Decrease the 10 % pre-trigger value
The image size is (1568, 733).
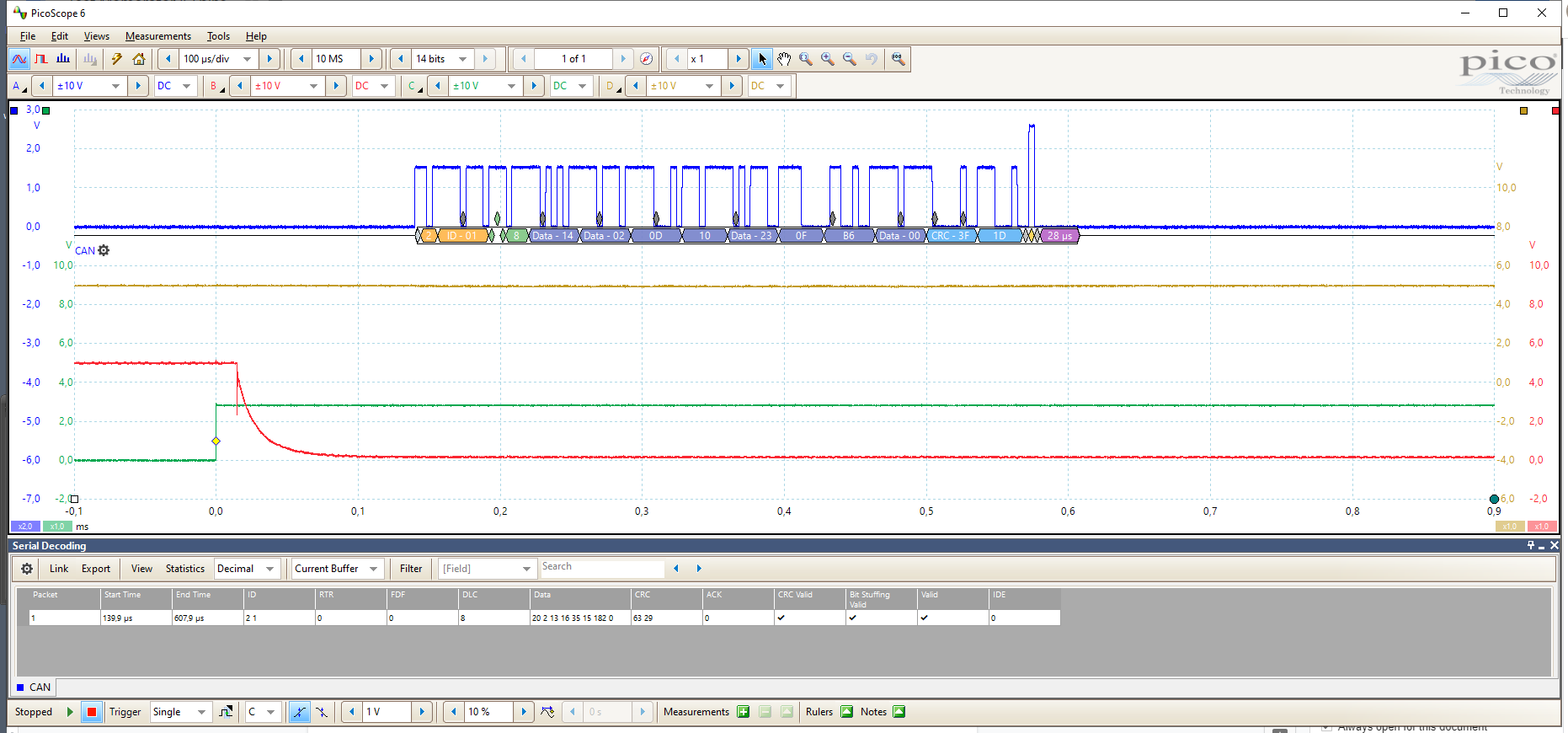(x=454, y=712)
